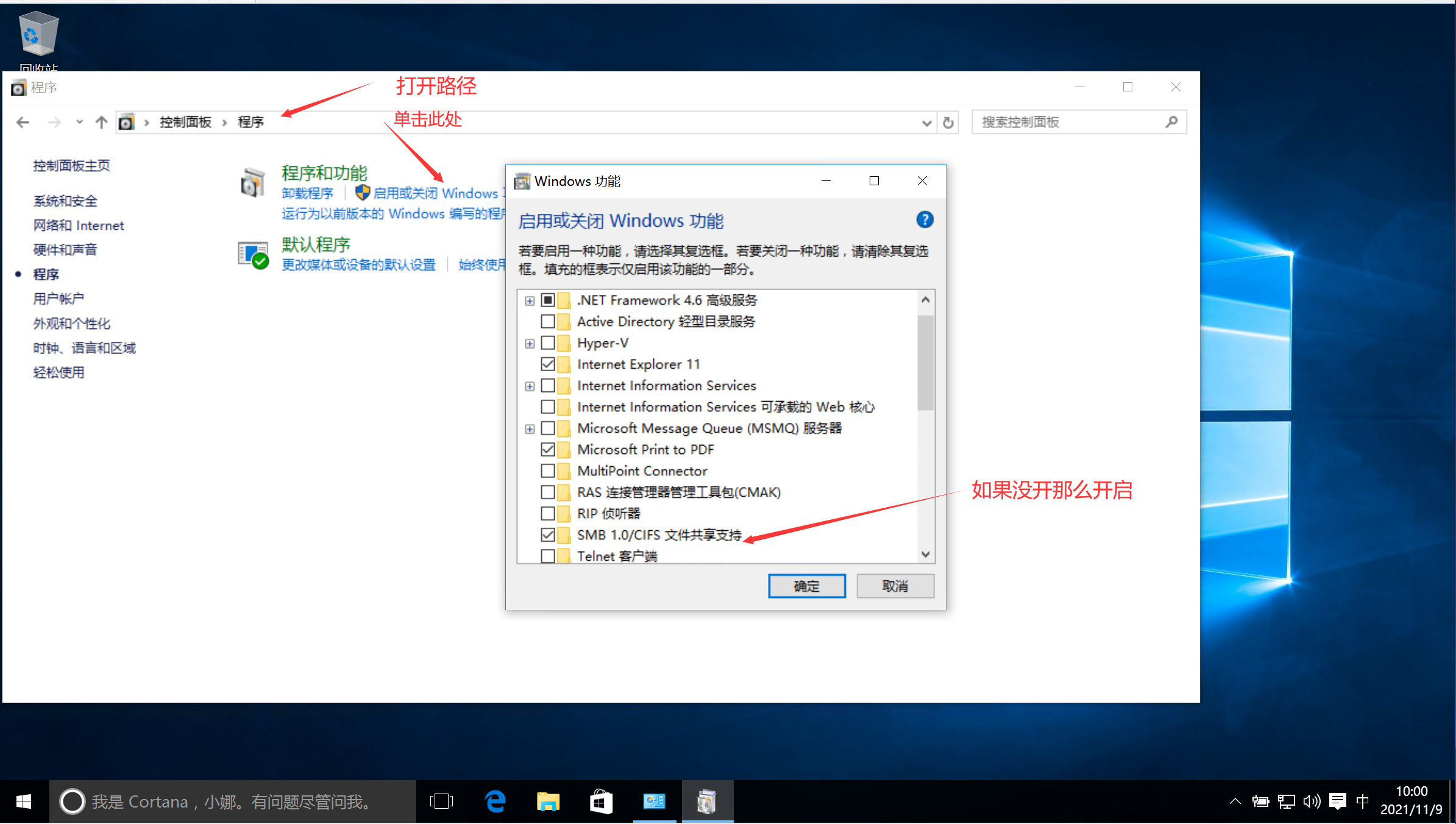Check the Microsoft Message Queue (MSMQ) checkbox

548,428
